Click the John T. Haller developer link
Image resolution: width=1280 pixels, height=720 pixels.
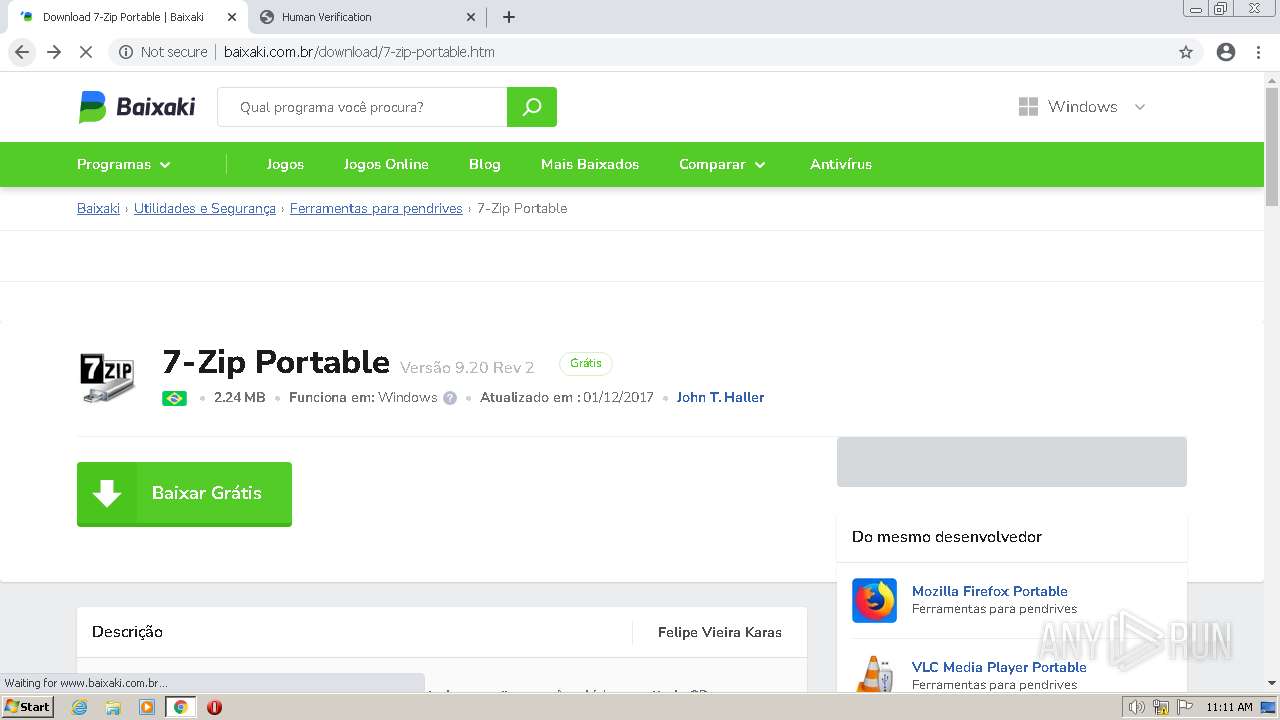(x=720, y=397)
